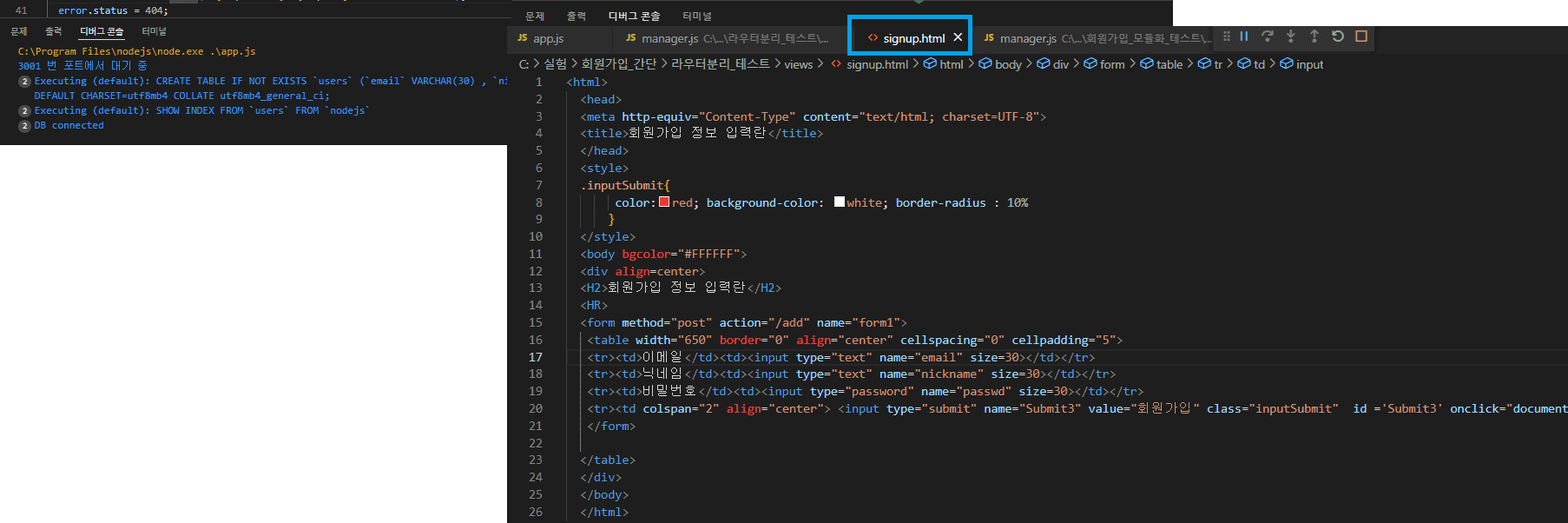This screenshot has width=1568, height=523.
Task: Open the 문제 panel tab on the left
Action: (19, 31)
